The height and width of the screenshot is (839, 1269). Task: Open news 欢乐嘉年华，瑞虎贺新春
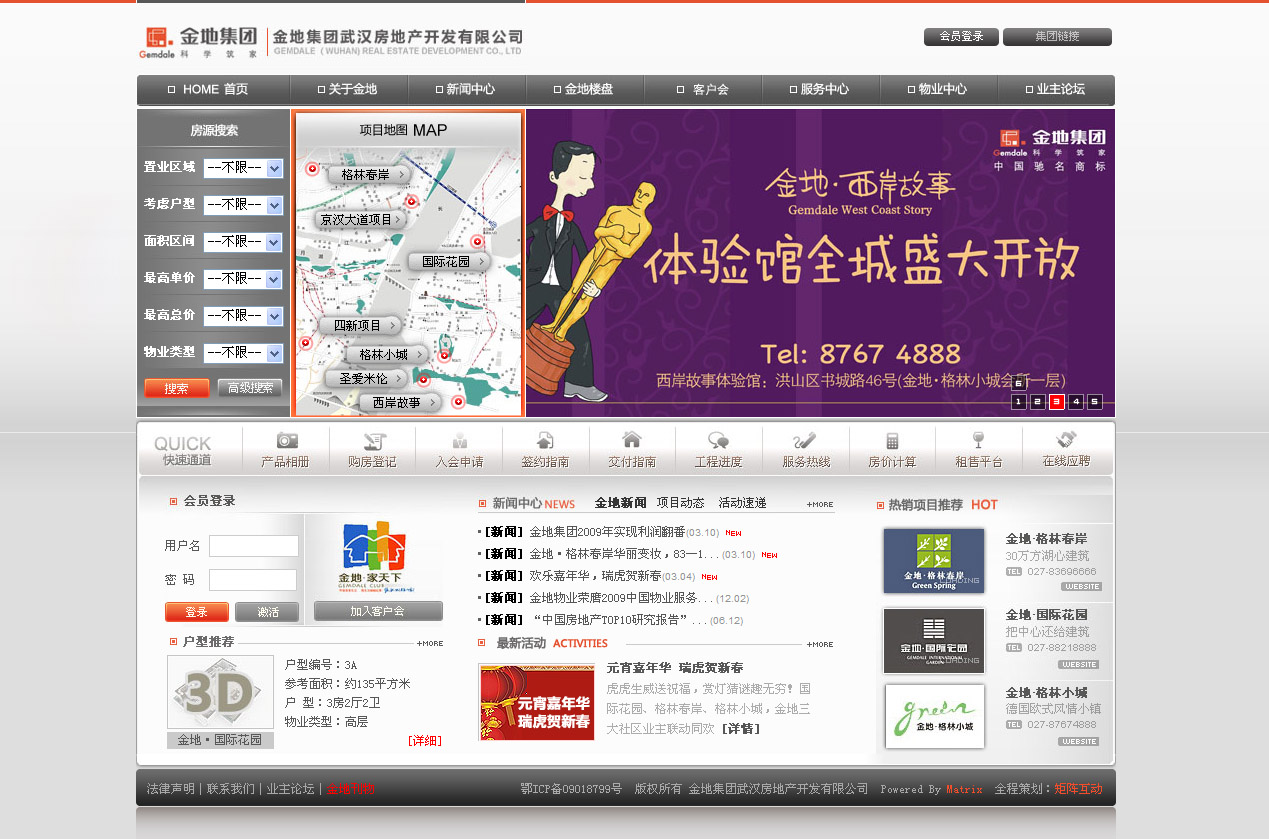pyautogui.click(x=595, y=576)
